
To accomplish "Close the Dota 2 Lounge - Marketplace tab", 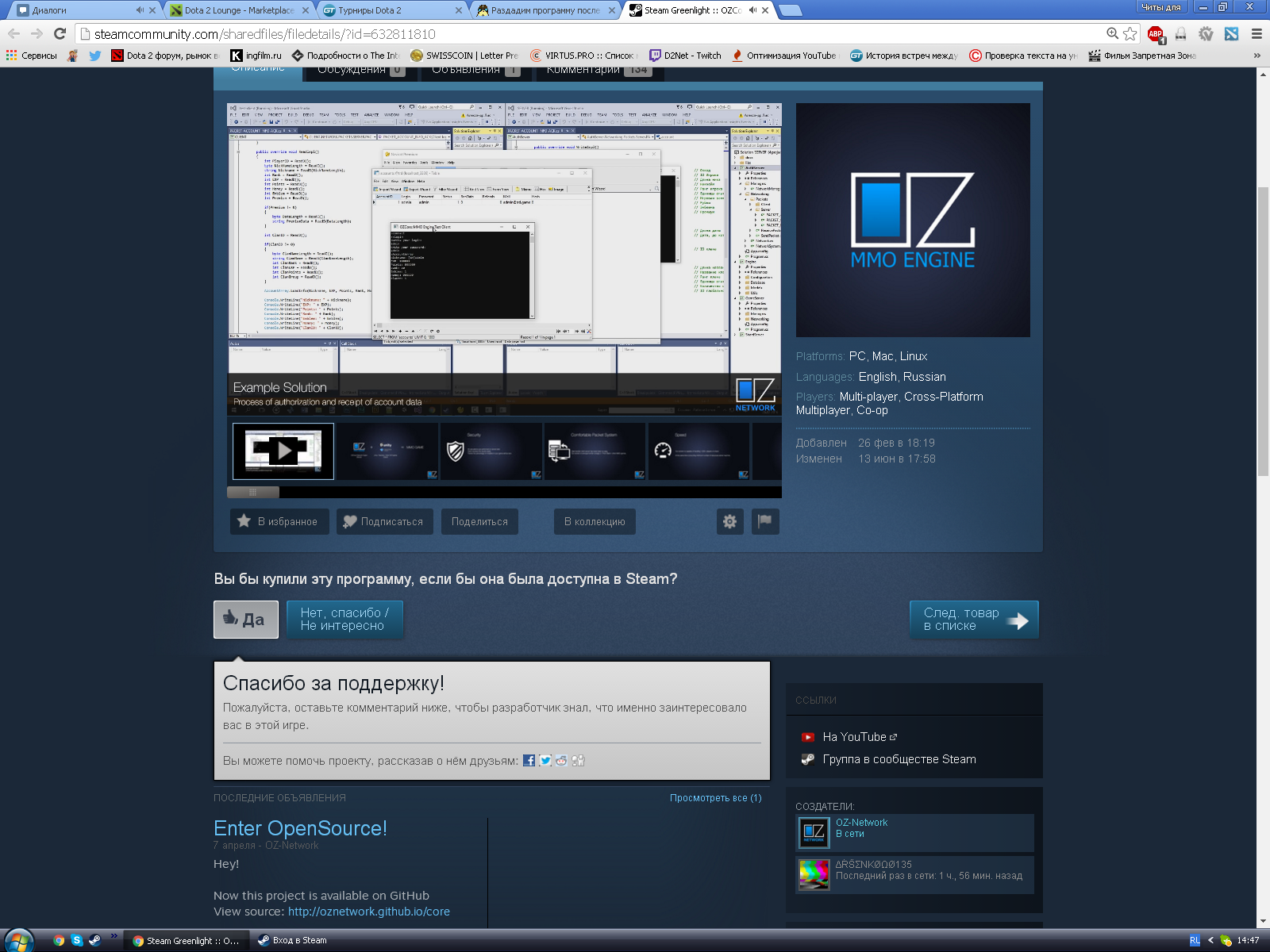I will coord(306,10).
